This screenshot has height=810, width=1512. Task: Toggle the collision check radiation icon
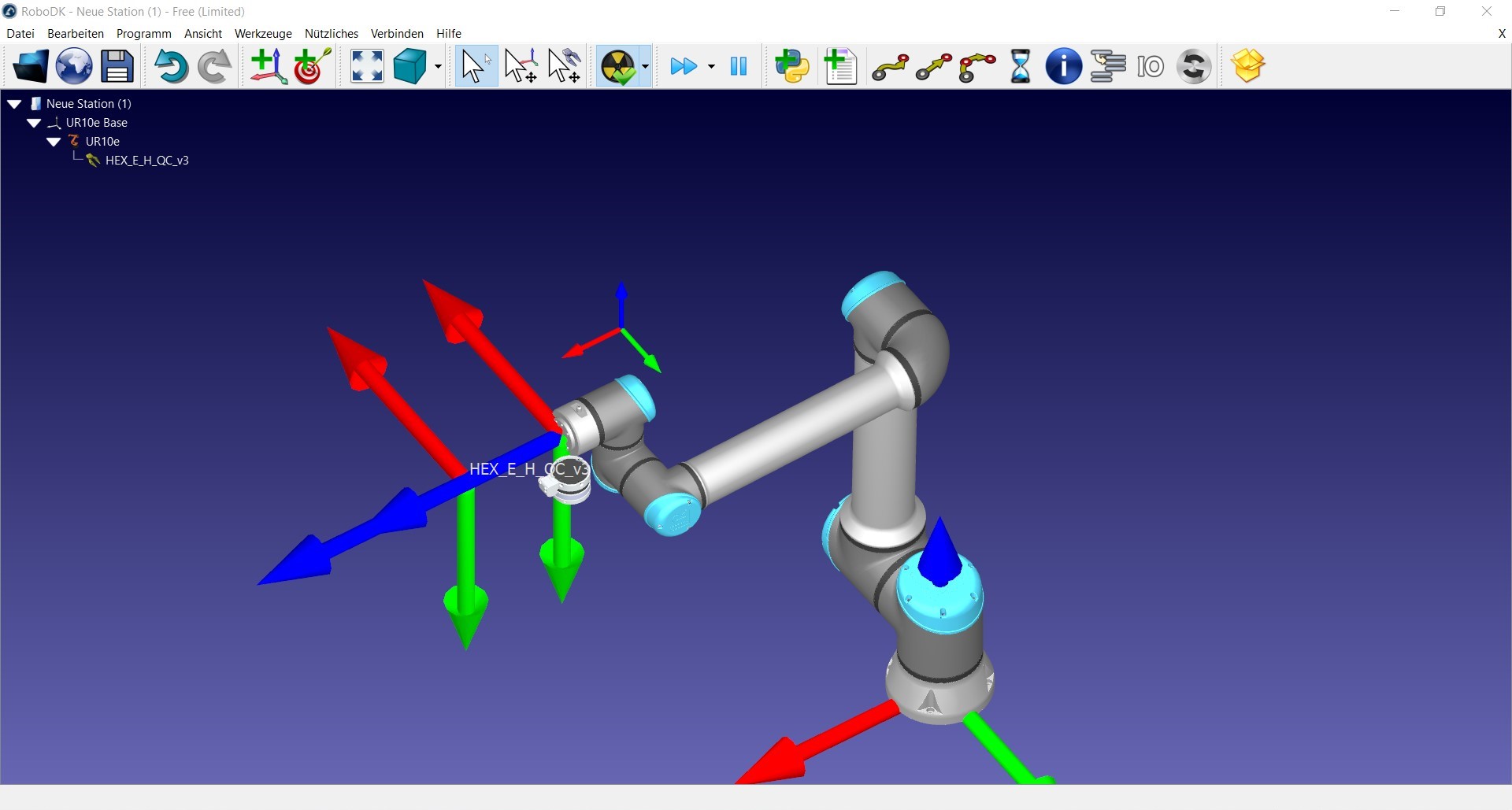pos(618,66)
